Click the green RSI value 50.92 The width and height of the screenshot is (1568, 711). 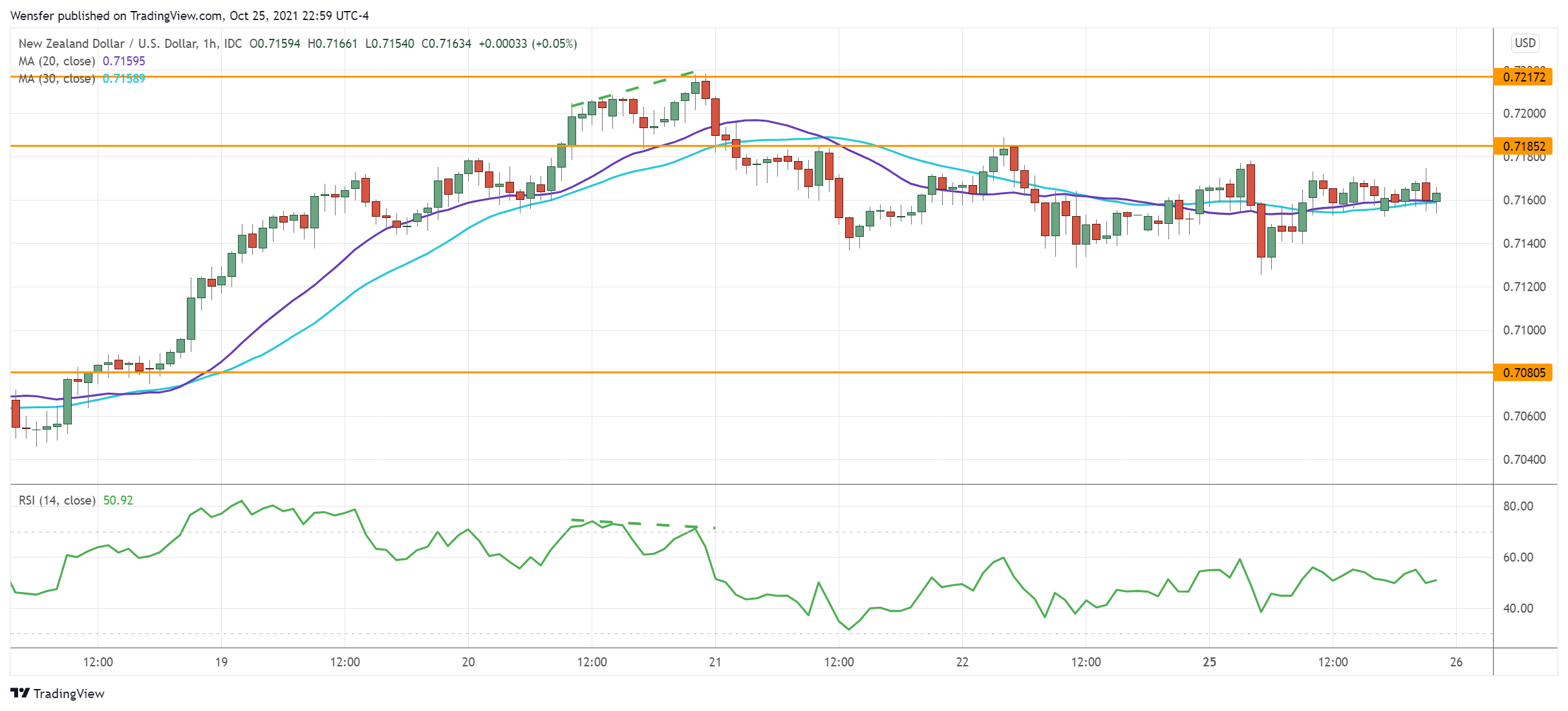(118, 500)
